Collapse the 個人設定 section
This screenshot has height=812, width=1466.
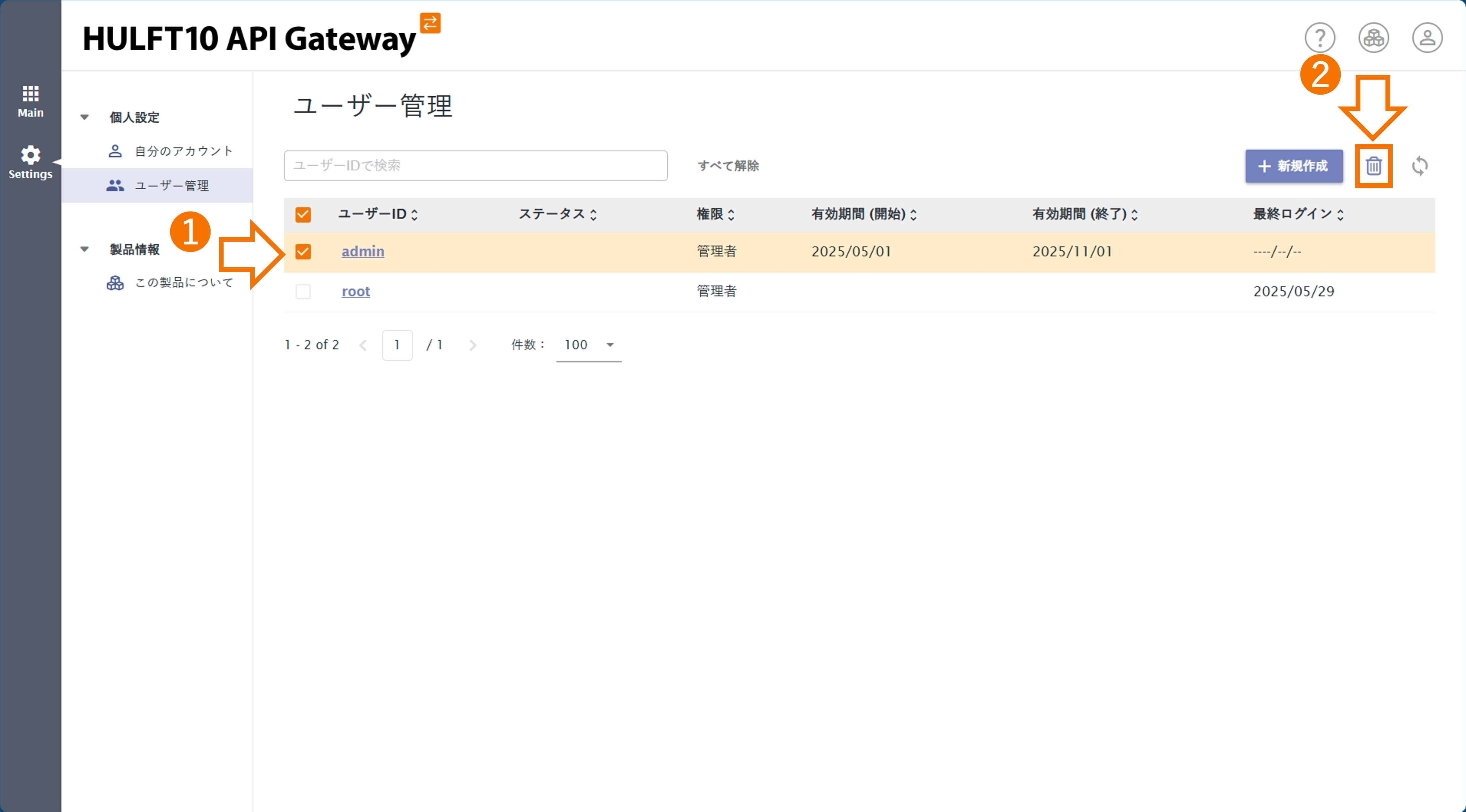tap(85, 117)
